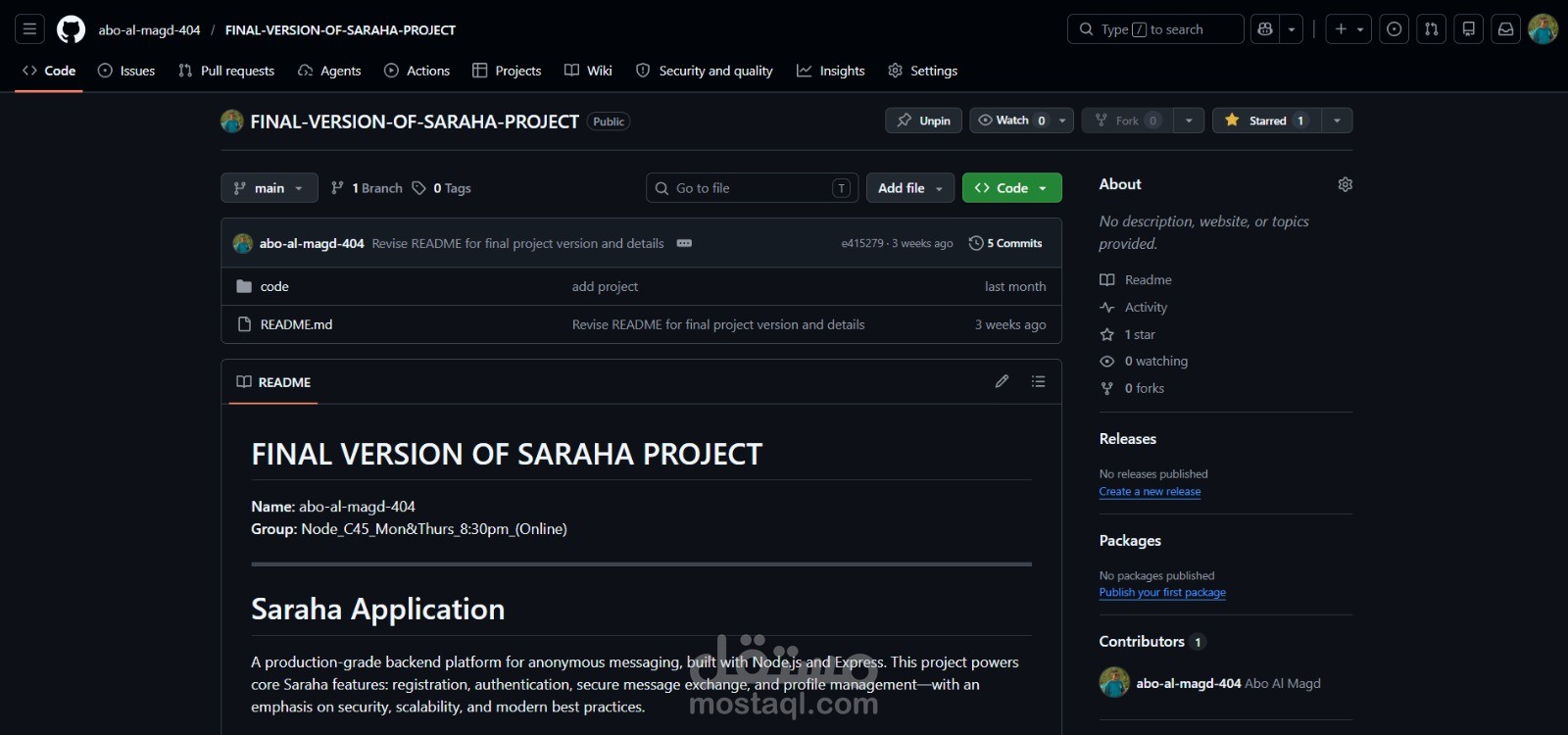The height and width of the screenshot is (735, 1568).
Task: View the 5 Commits history
Action: click(x=1005, y=243)
